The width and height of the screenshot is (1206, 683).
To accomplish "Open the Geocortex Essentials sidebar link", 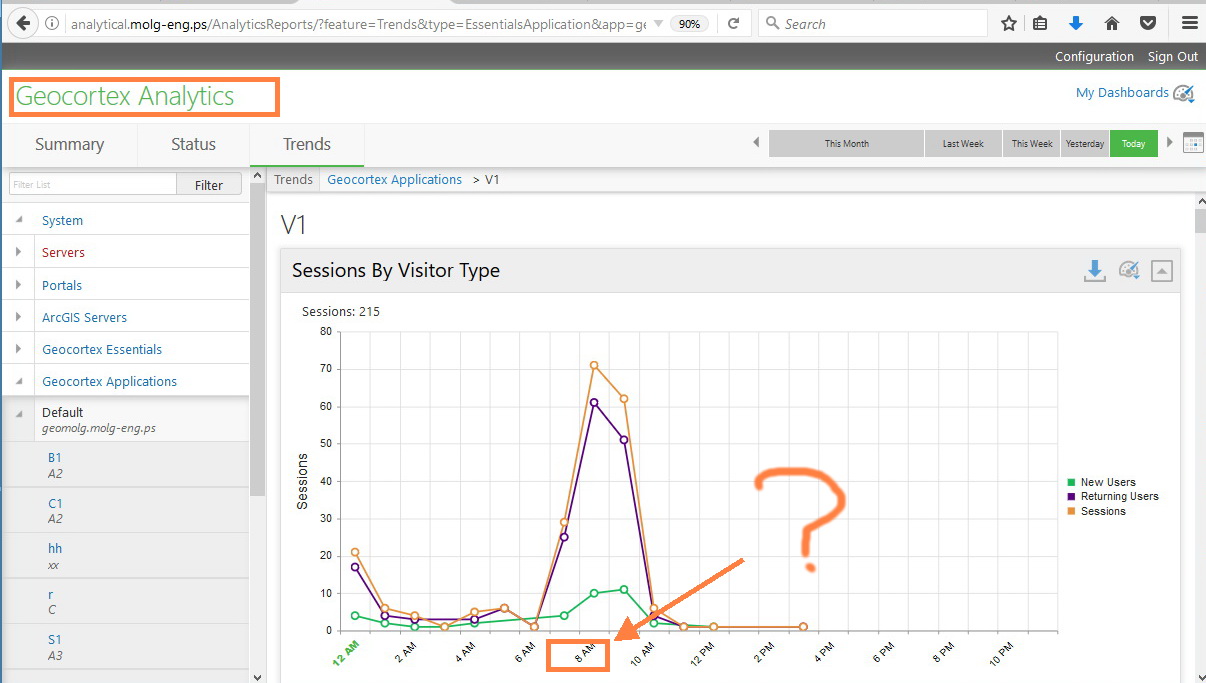I will [102, 349].
